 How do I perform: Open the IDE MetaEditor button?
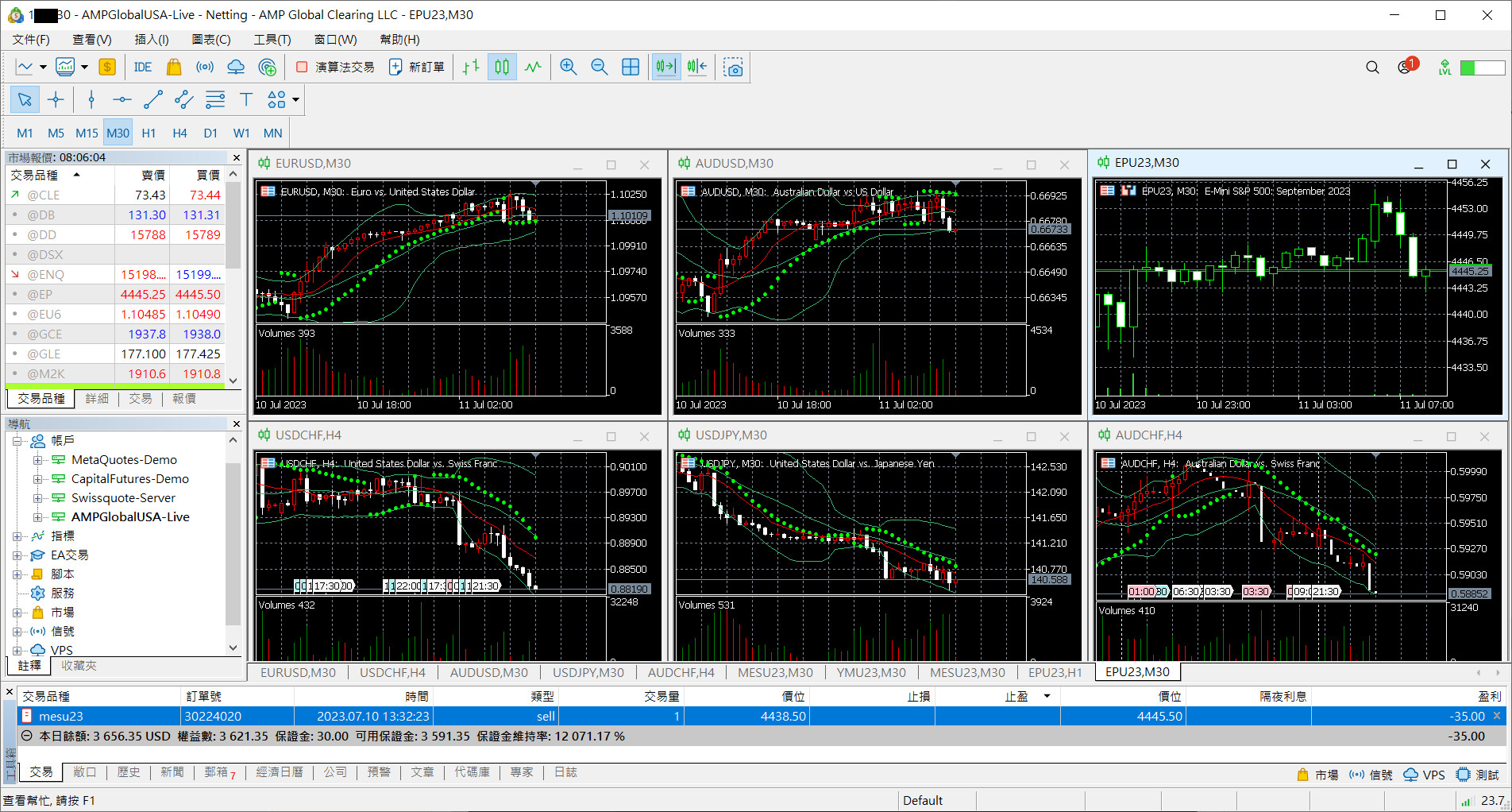click(x=143, y=68)
